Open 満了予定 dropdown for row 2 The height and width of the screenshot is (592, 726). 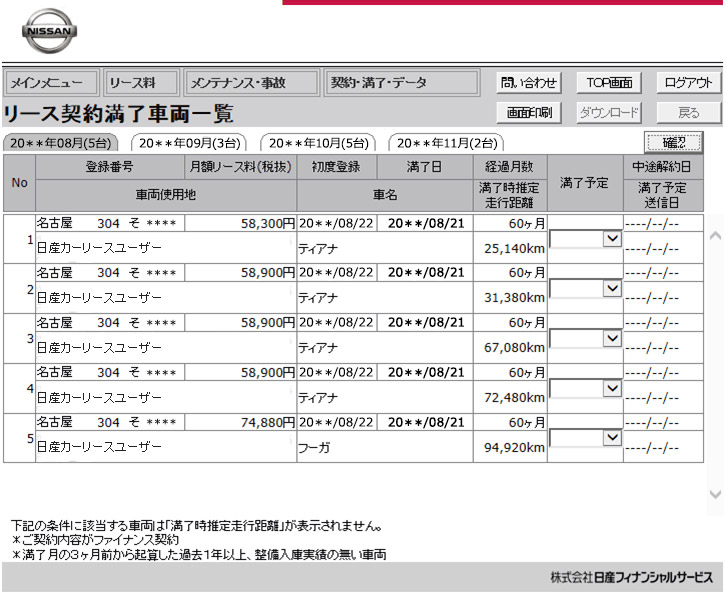click(585, 288)
